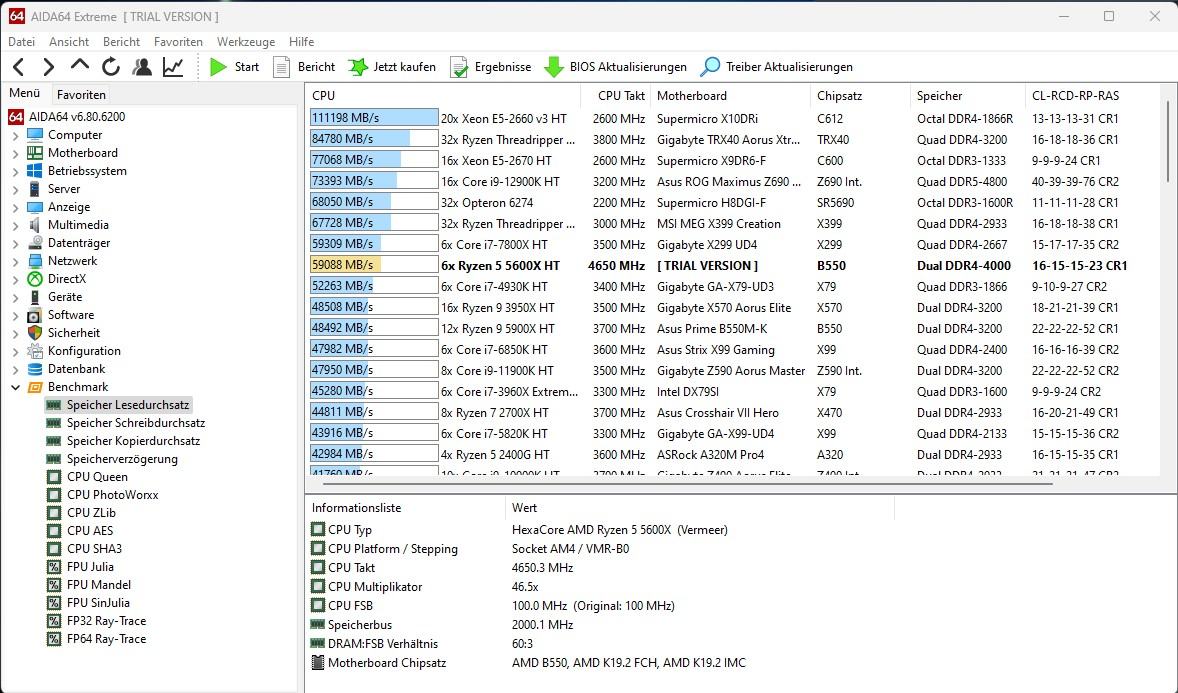Viewport: 1178px width, 693px height.
Task: Click the line graph toolbar icon
Action: tap(173, 67)
